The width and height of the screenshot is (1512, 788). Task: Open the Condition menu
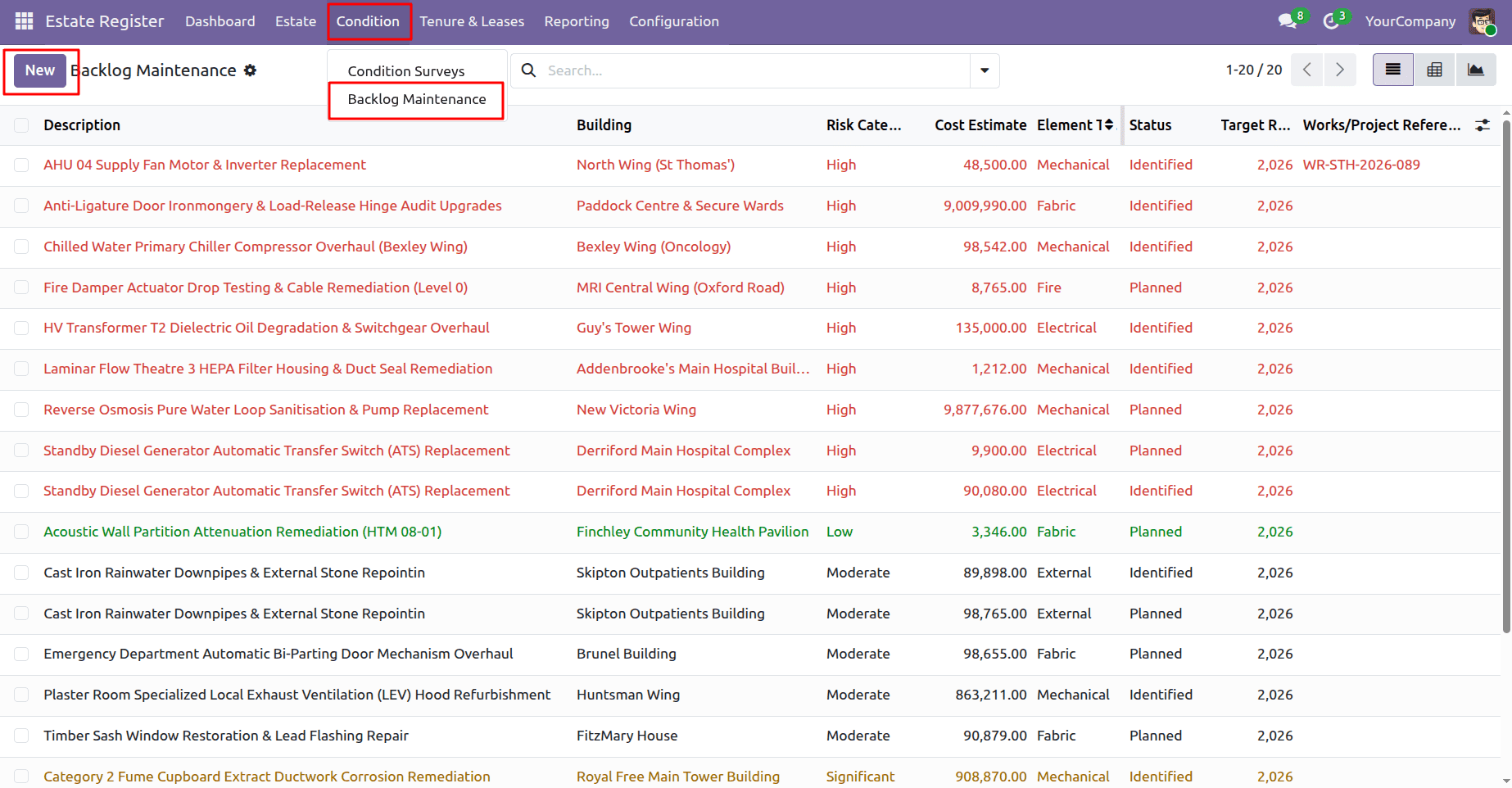pos(368,21)
